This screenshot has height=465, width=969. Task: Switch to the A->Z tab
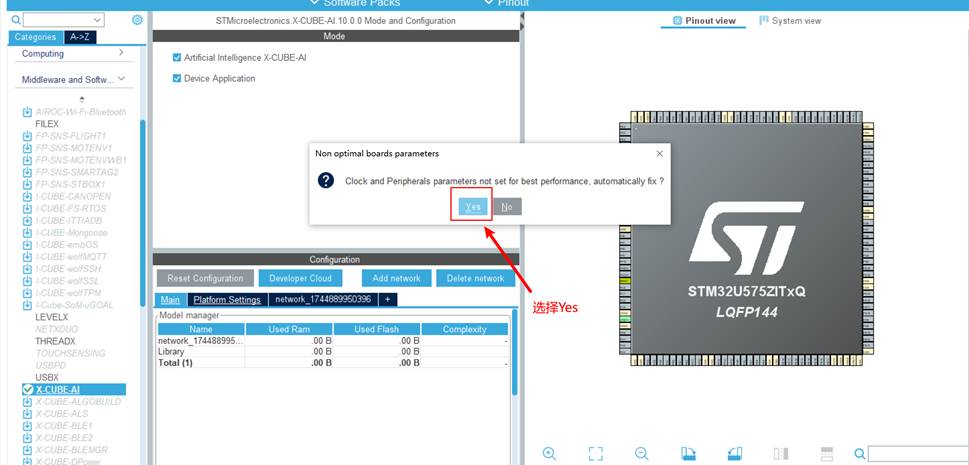click(x=80, y=37)
